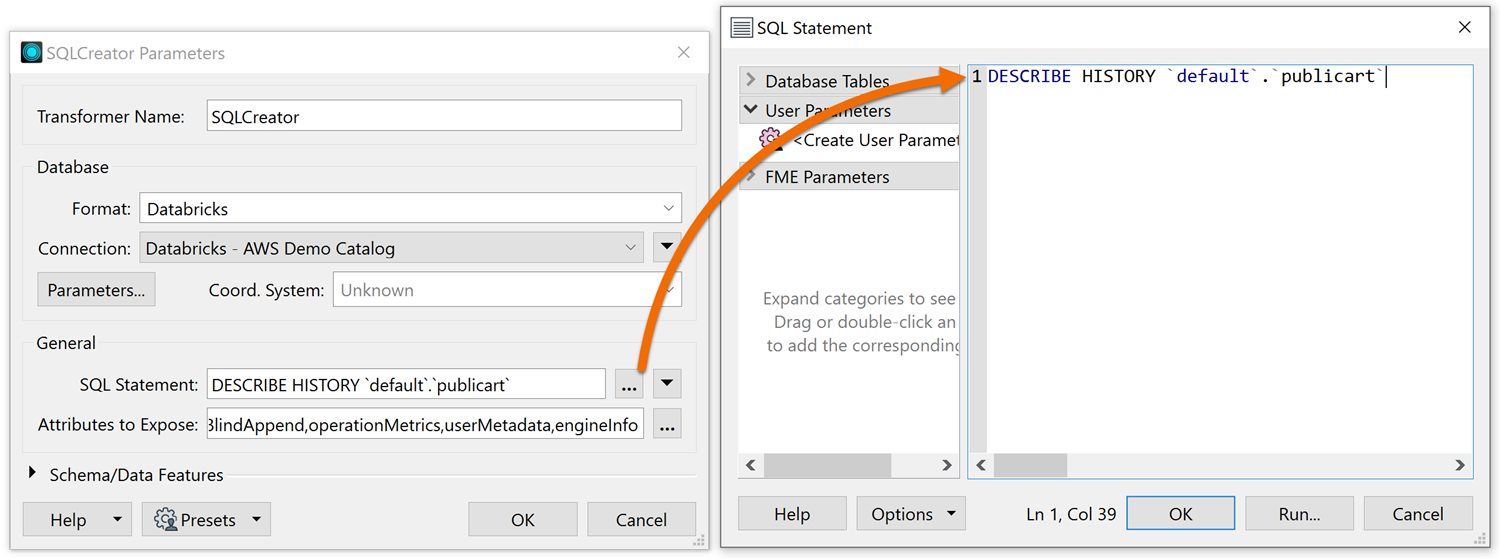Click the ellipsis button beside SQL Statement
1500x559 pixels.
(628, 385)
